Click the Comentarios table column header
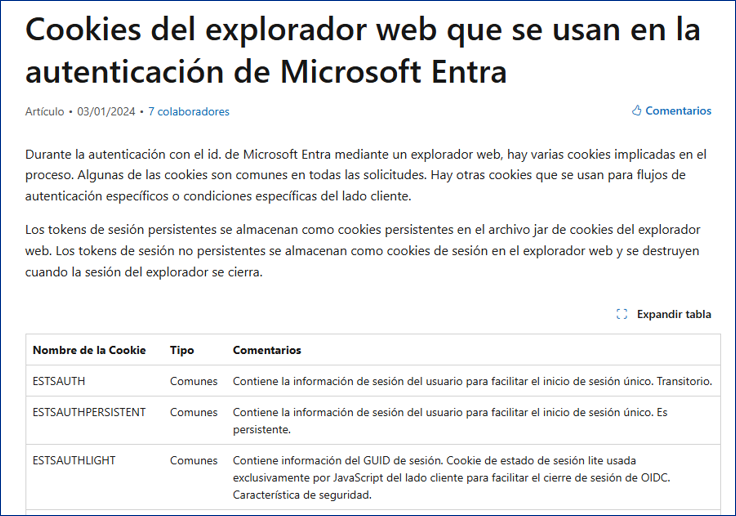 [267, 350]
